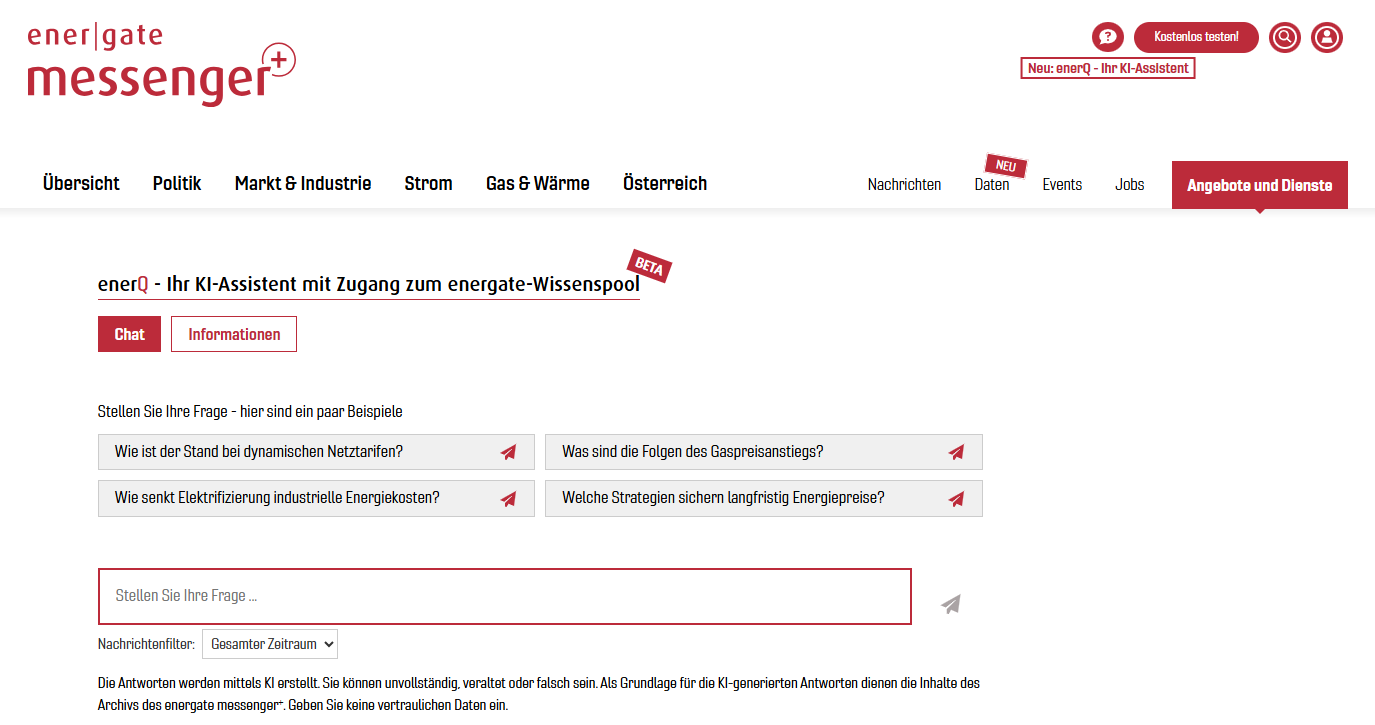Open the Daten link

[x=992, y=185]
